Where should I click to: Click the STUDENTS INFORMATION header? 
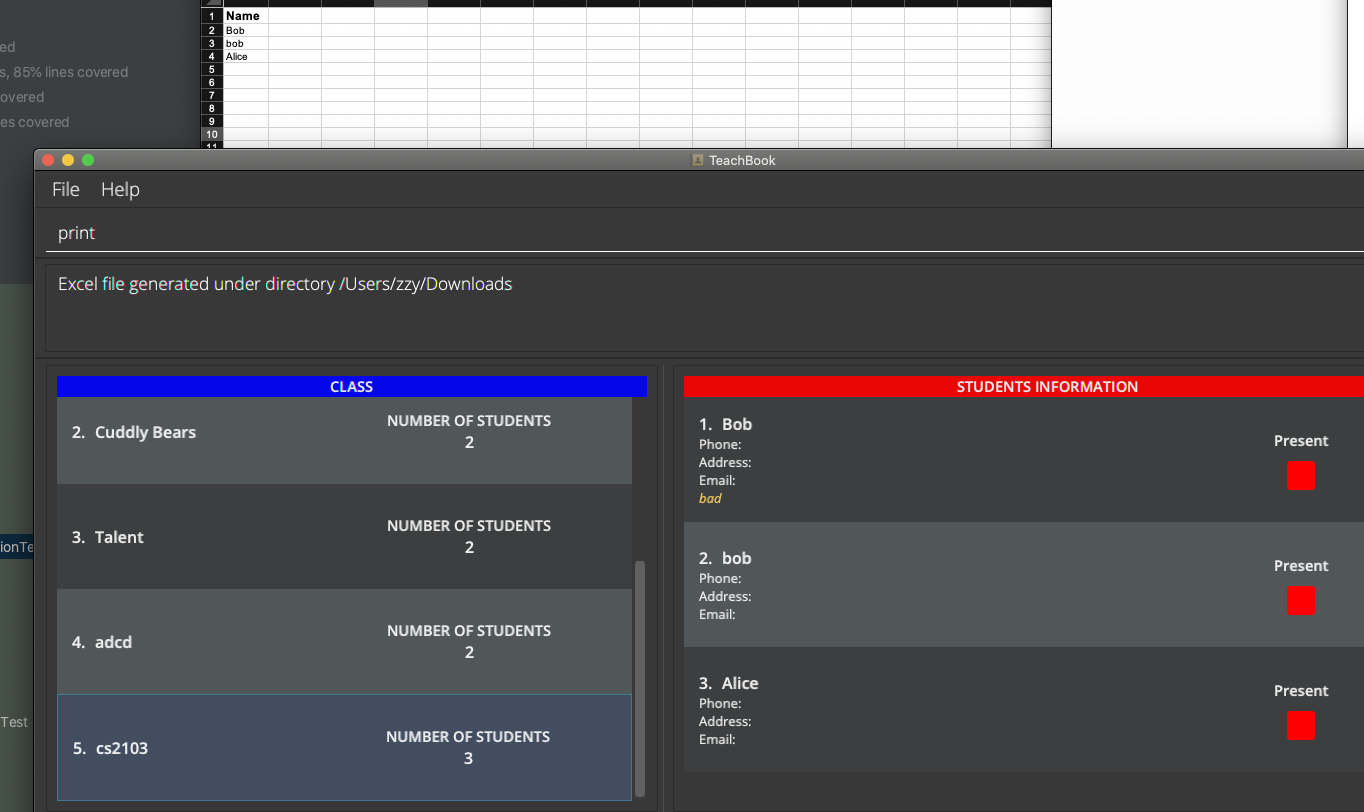[1045, 387]
